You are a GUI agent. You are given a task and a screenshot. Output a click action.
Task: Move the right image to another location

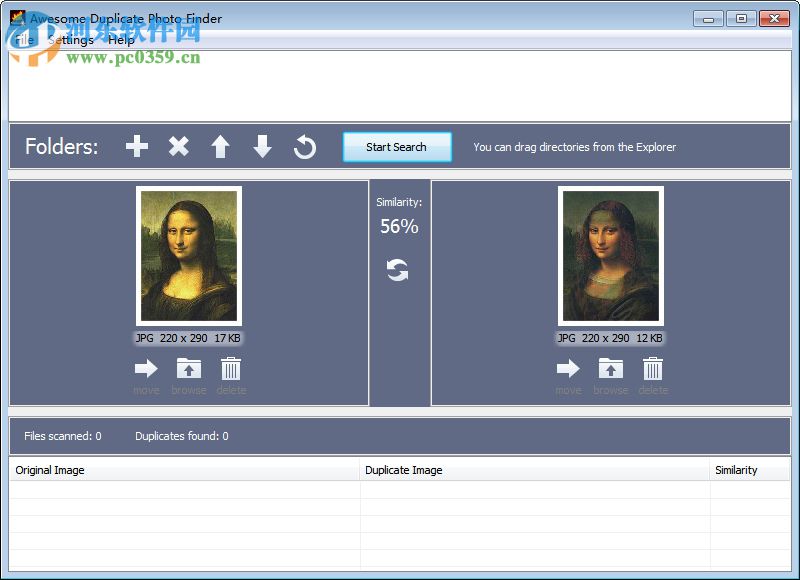point(569,368)
